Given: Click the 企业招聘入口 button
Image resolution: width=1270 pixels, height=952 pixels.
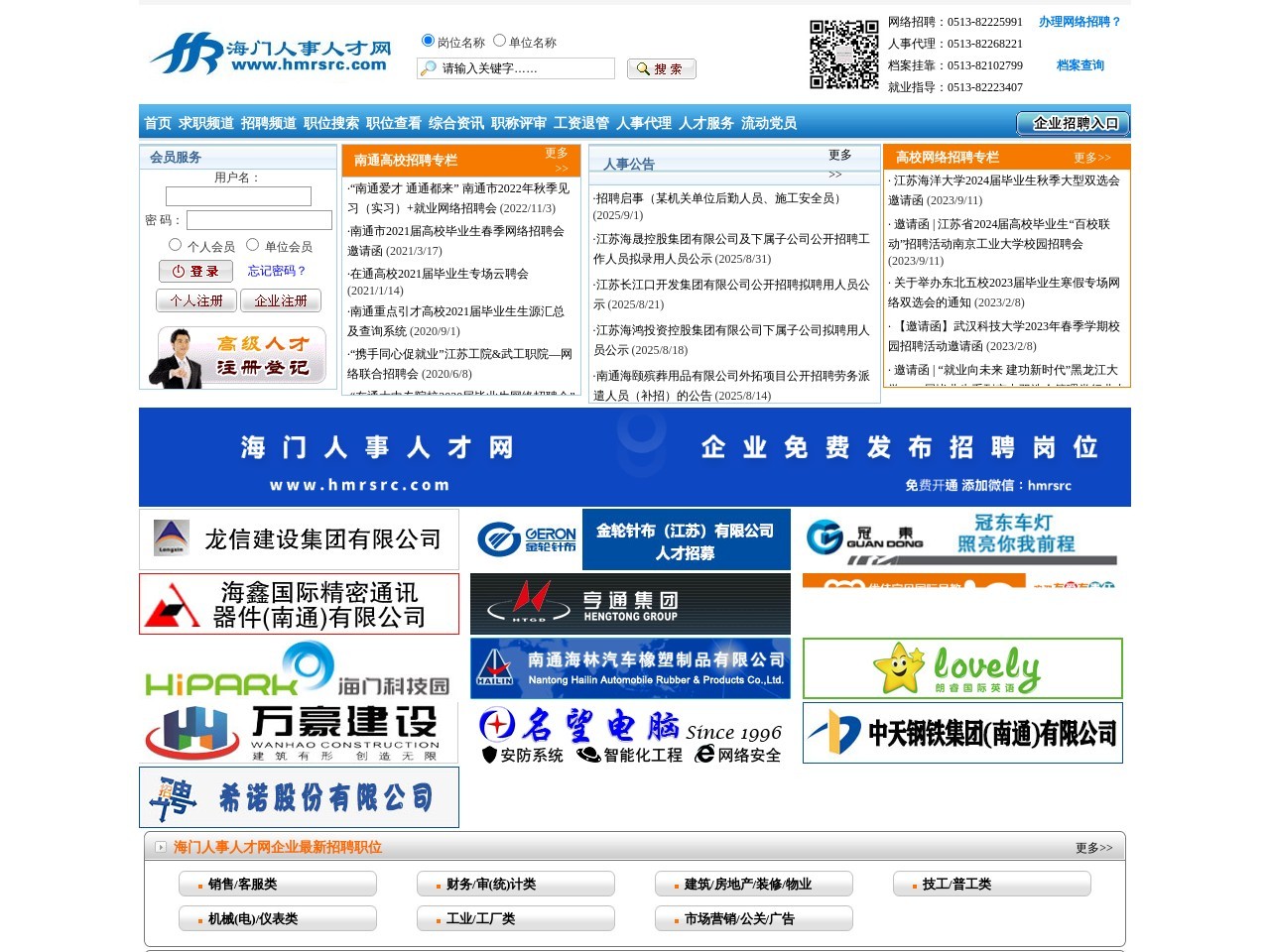Looking at the screenshot, I should pyautogui.click(x=1074, y=123).
